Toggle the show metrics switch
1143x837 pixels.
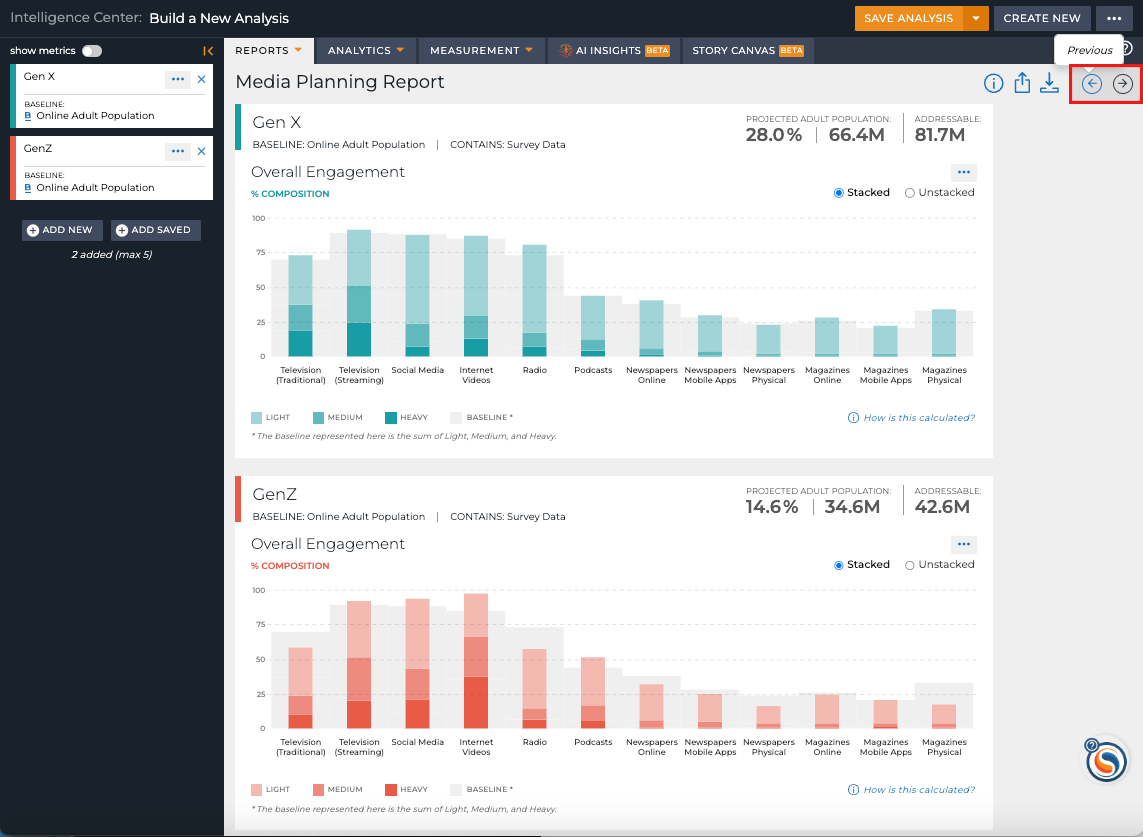tap(92, 51)
